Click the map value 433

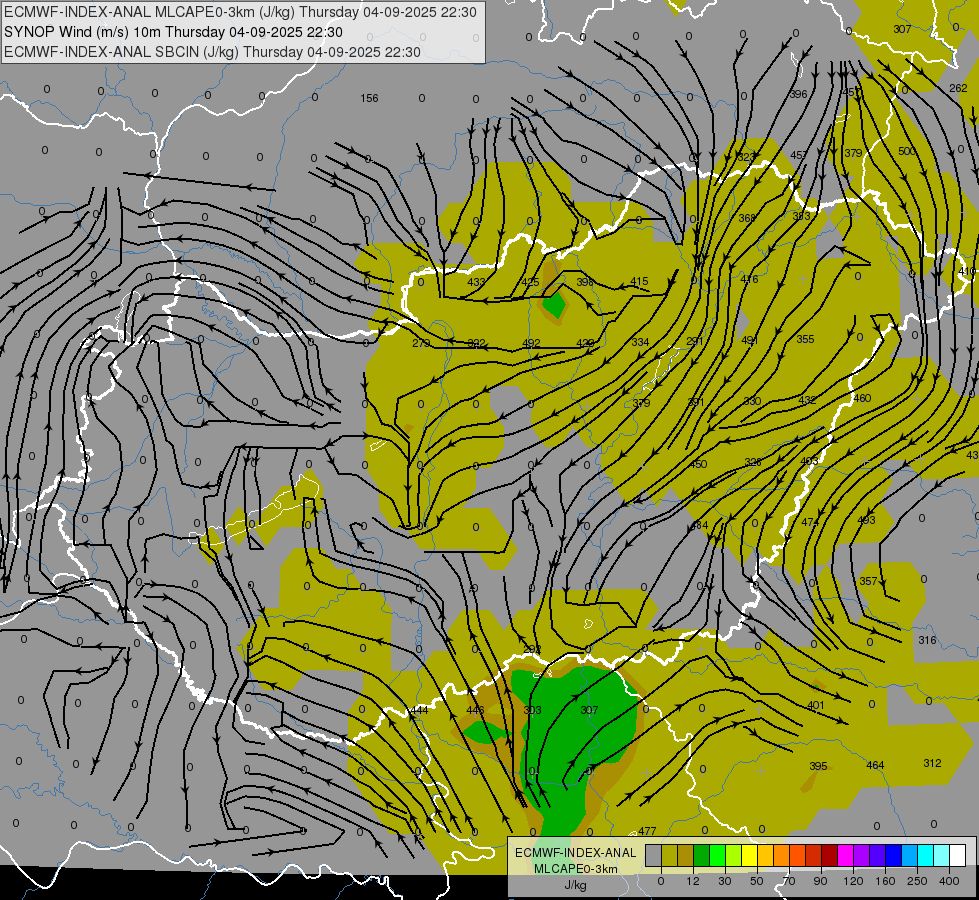point(476,282)
